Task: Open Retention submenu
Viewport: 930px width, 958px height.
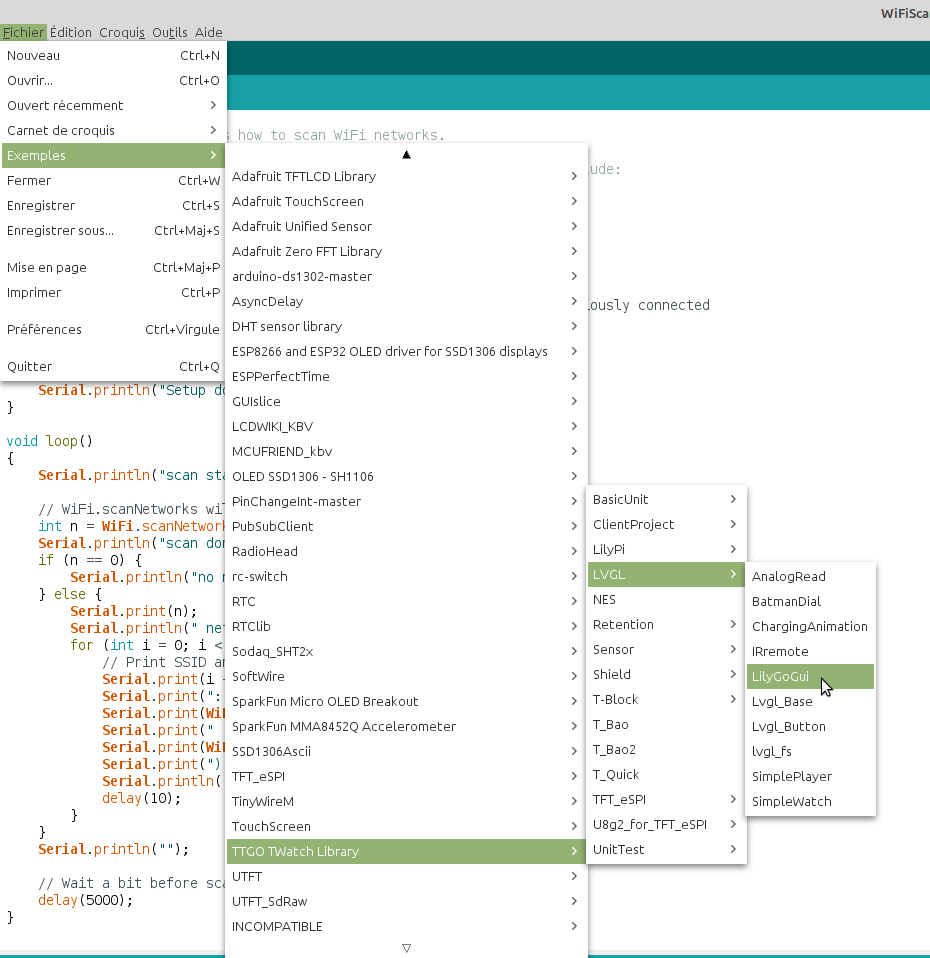Action: 666,626
